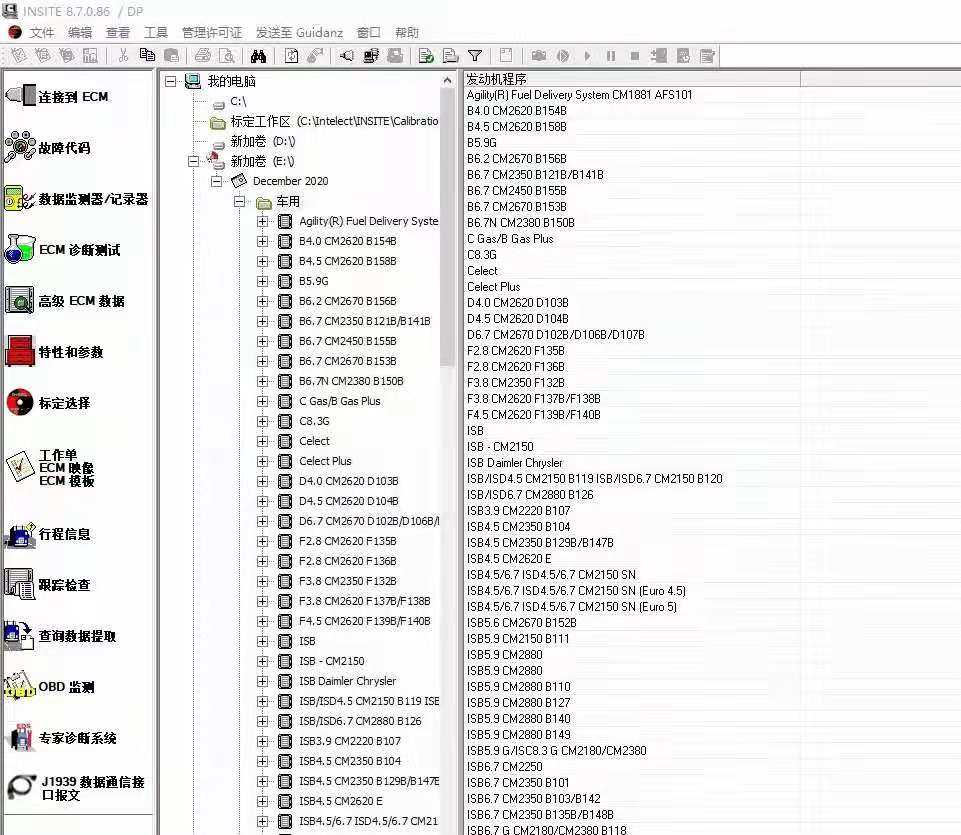Open ECM Diagnostic Tests (ECM 诊断测试)
This screenshot has width=961, height=835.
click(63, 250)
